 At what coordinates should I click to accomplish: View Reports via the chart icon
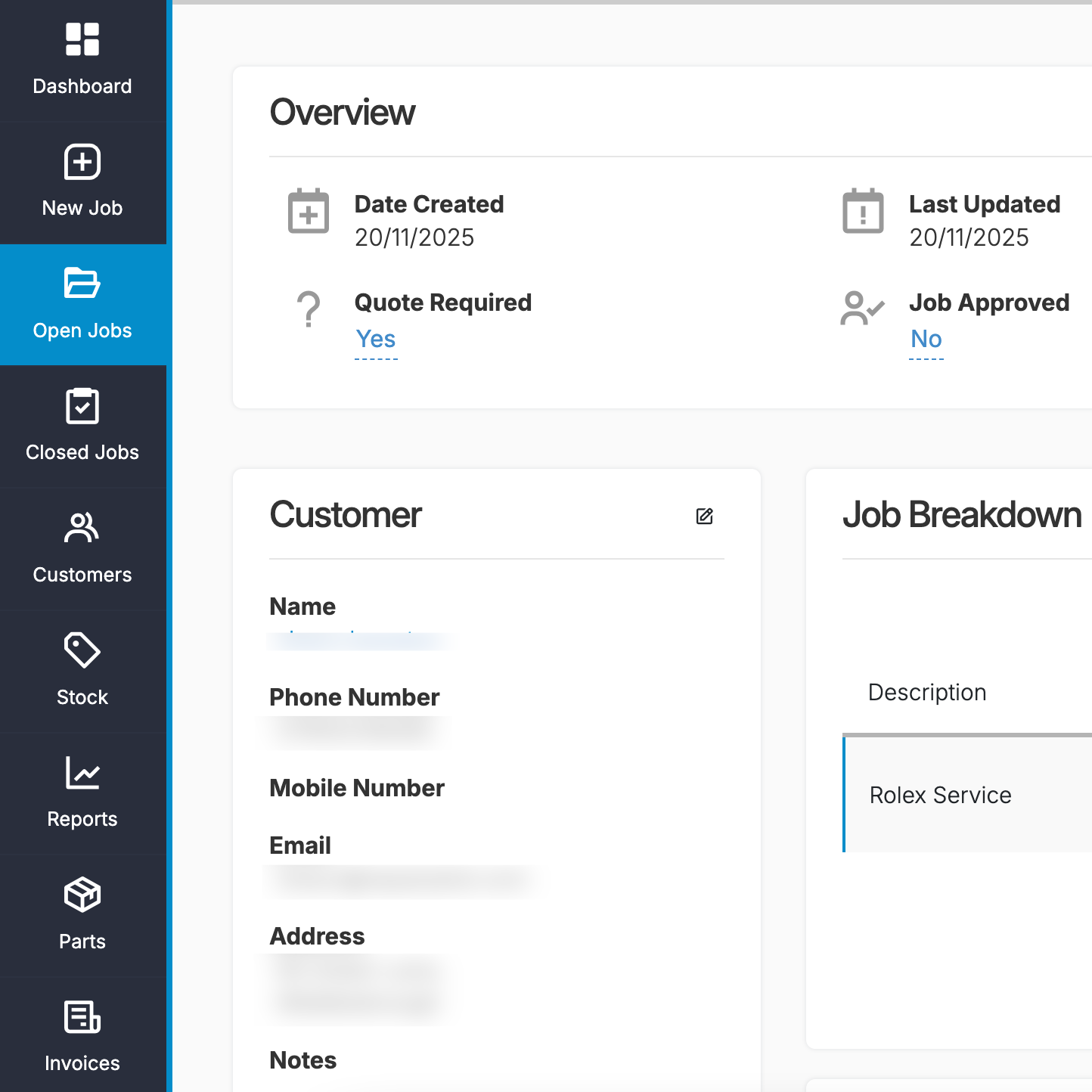pos(82,773)
